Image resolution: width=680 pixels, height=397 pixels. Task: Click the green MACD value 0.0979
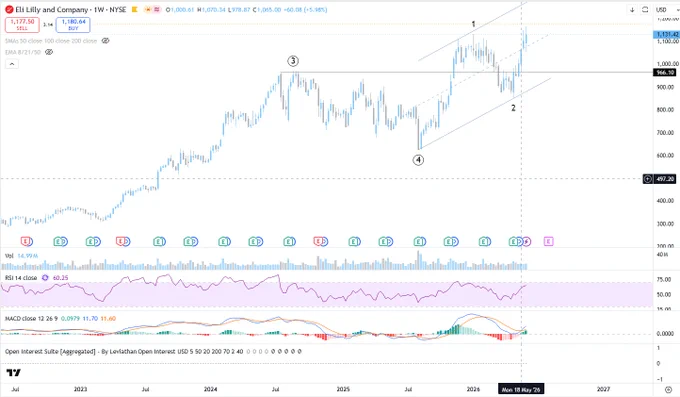[x=70, y=318]
